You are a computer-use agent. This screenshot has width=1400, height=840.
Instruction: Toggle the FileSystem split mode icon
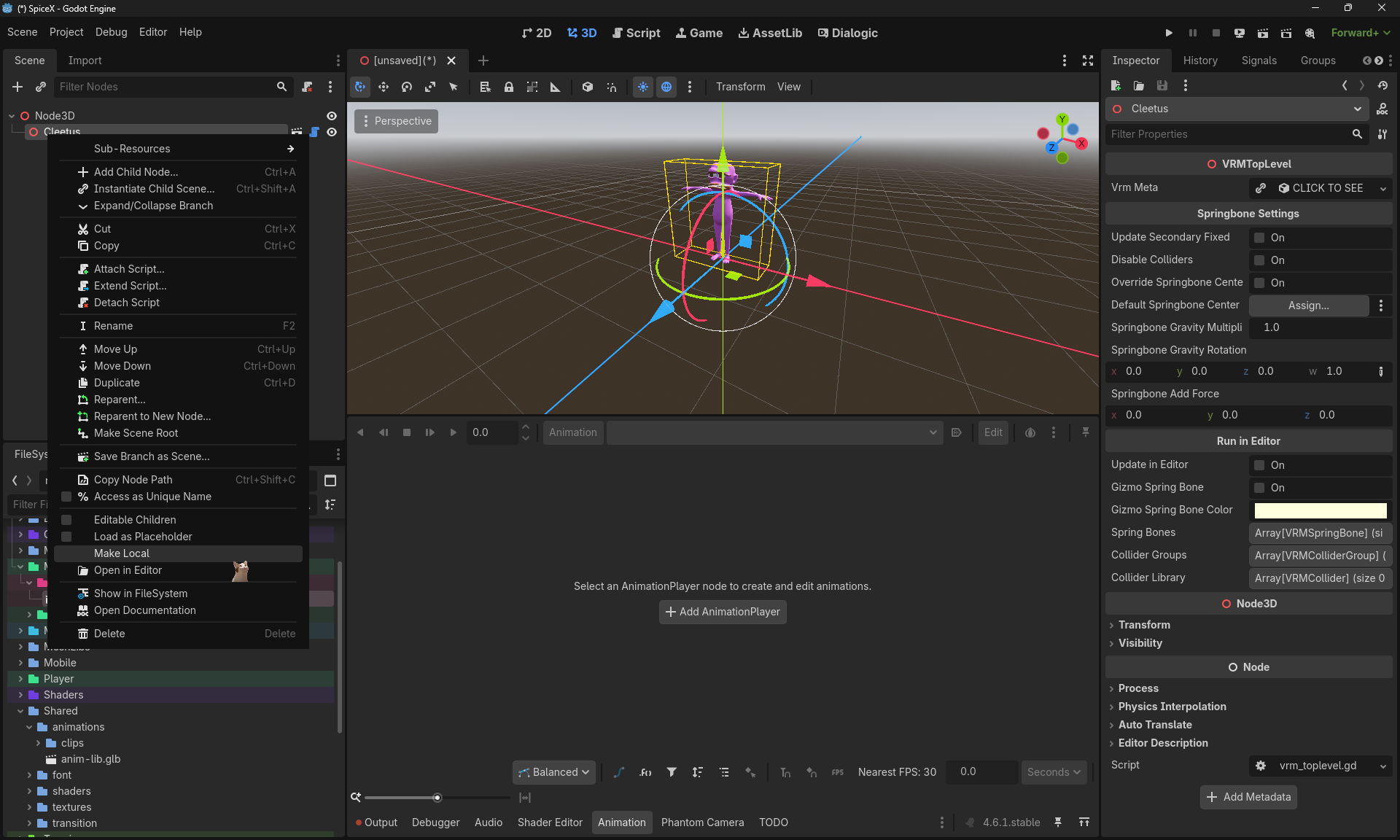click(330, 481)
